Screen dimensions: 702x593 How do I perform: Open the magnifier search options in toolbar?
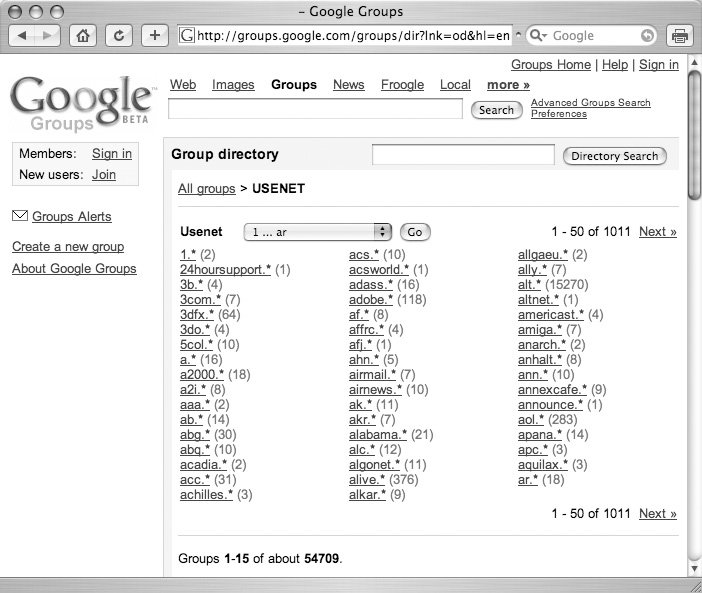click(538, 36)
